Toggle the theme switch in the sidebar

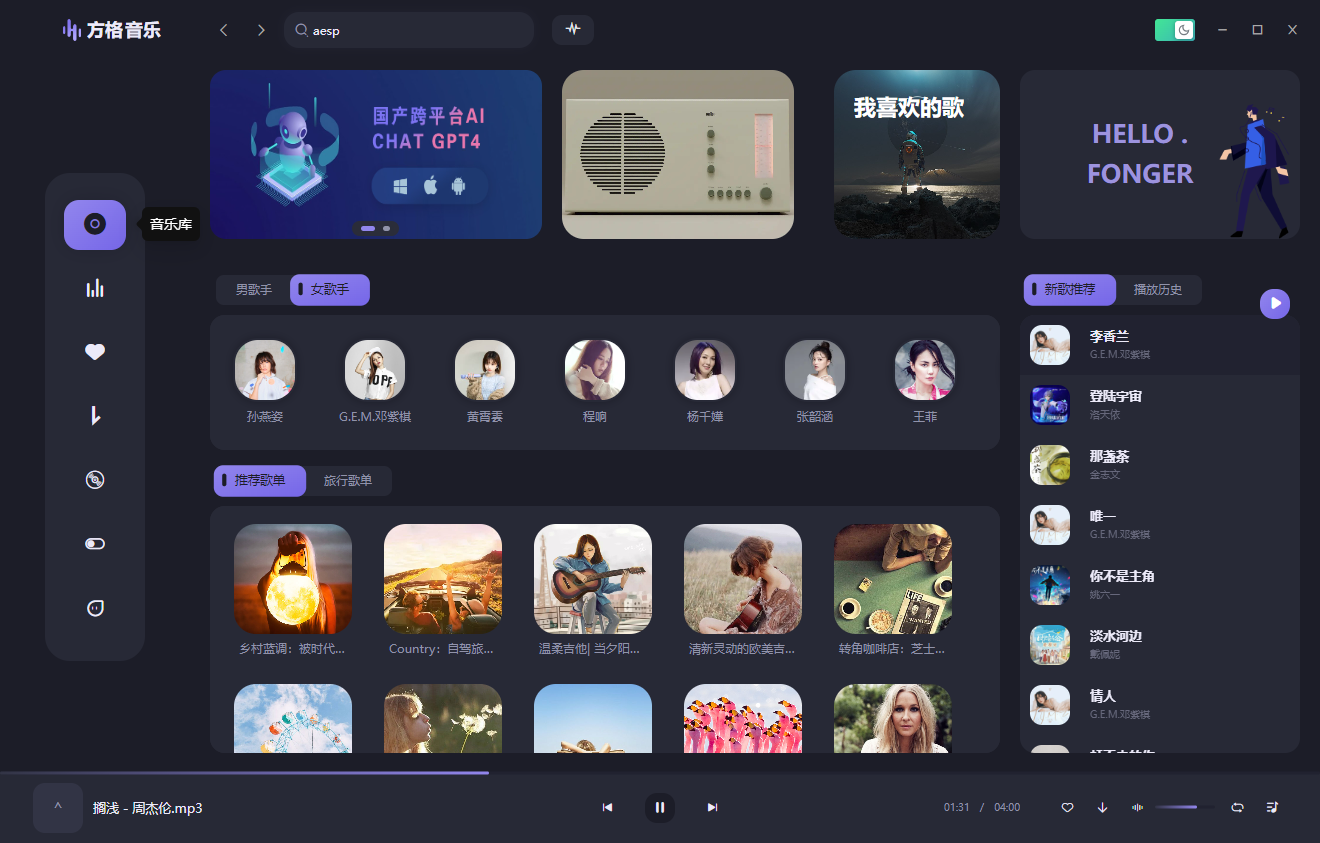click(x=94, y=543)
